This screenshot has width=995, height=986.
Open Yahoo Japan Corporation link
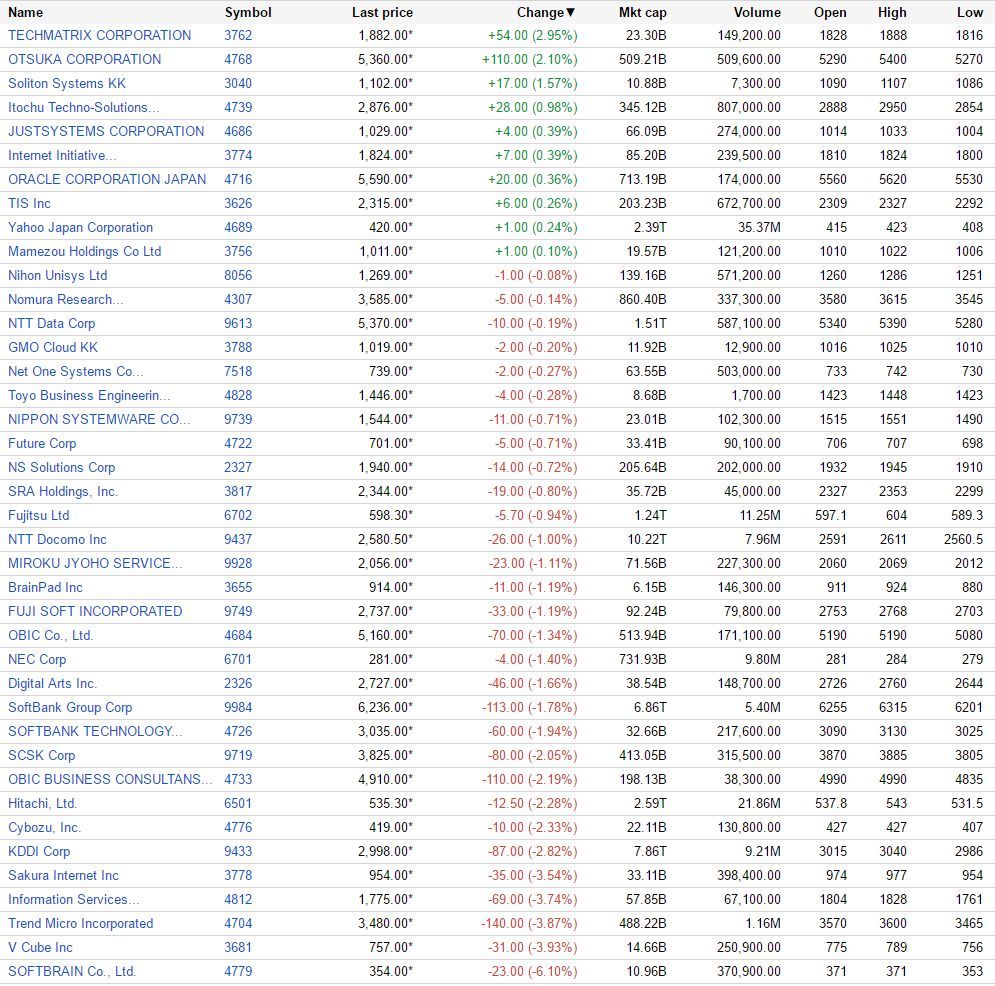pyautogui.click(x=81, y=228)
